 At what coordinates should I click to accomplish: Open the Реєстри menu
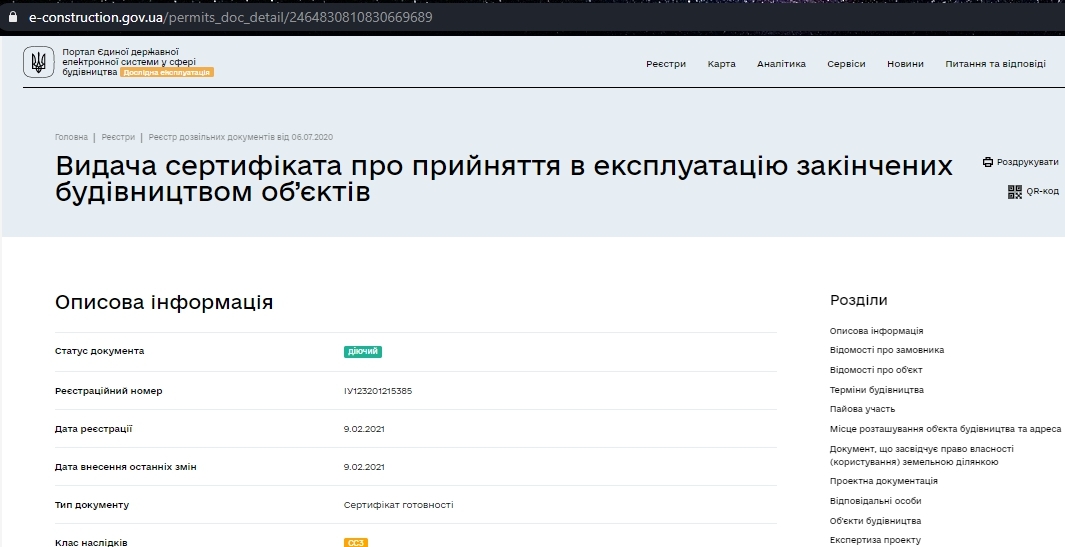(x=666, y=64)
